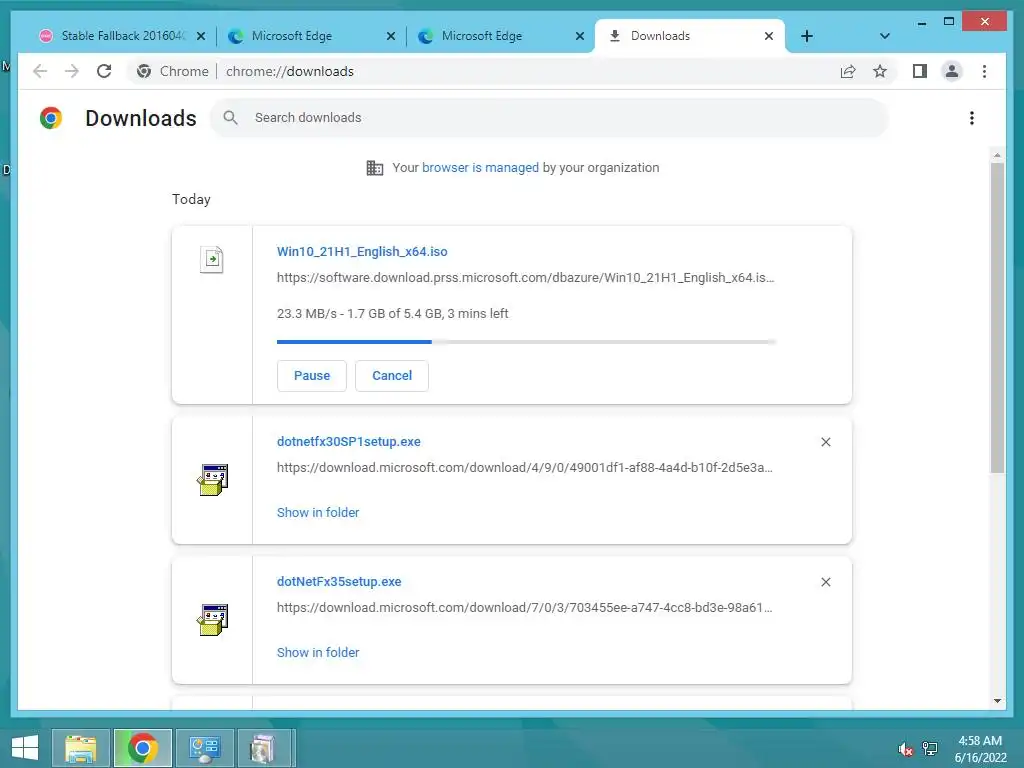This screenshot has height=768, width=1024.
Task: Remove dotNetFx35setup.exe from the list
Action: click(x=825, y=582)
